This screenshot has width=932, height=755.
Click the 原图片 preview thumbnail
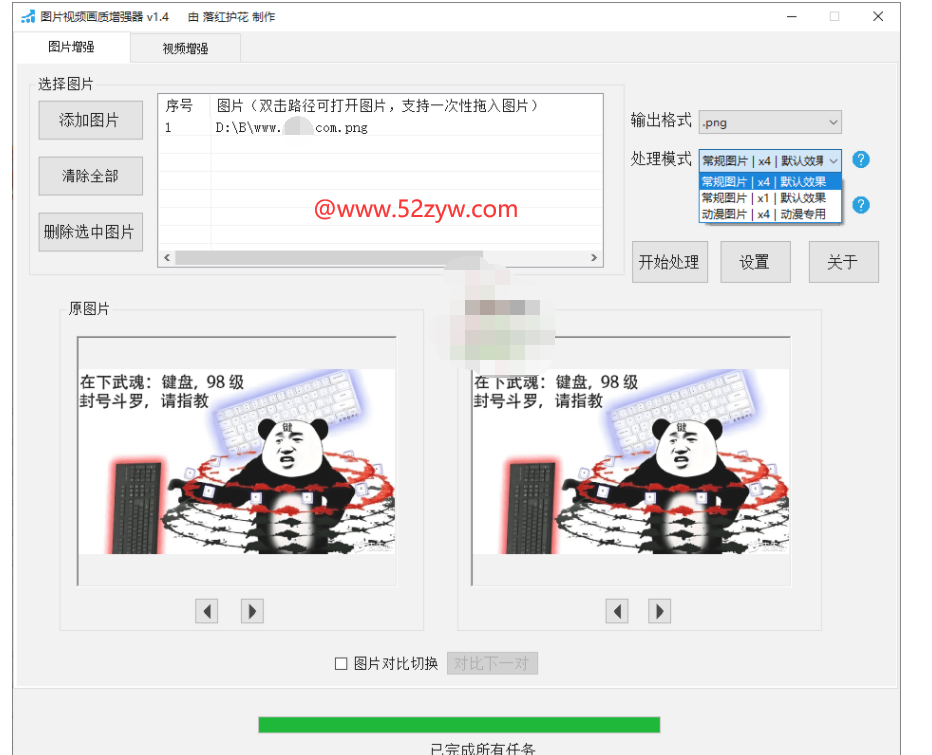tap(237, 461)
